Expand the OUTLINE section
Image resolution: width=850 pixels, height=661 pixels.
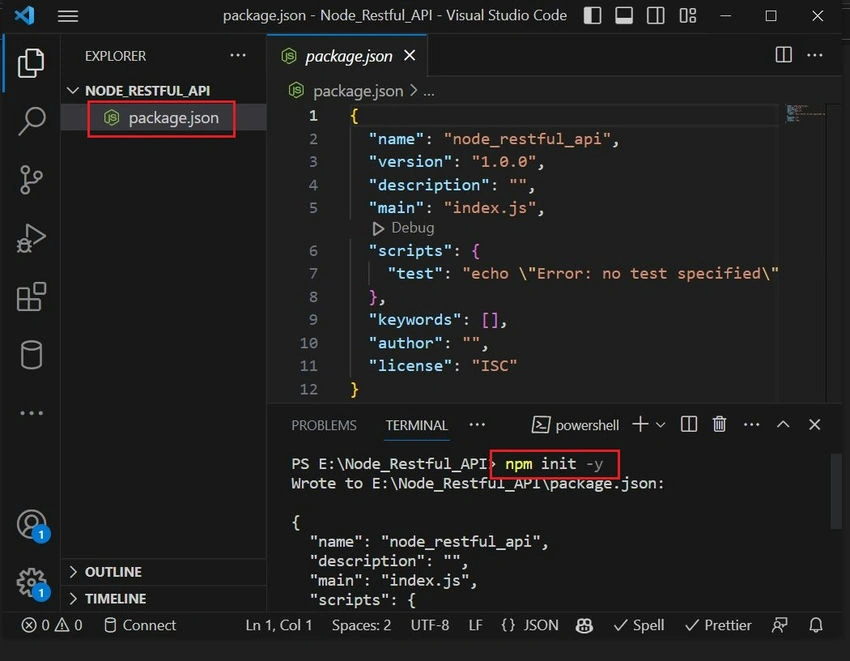[113, 572]
